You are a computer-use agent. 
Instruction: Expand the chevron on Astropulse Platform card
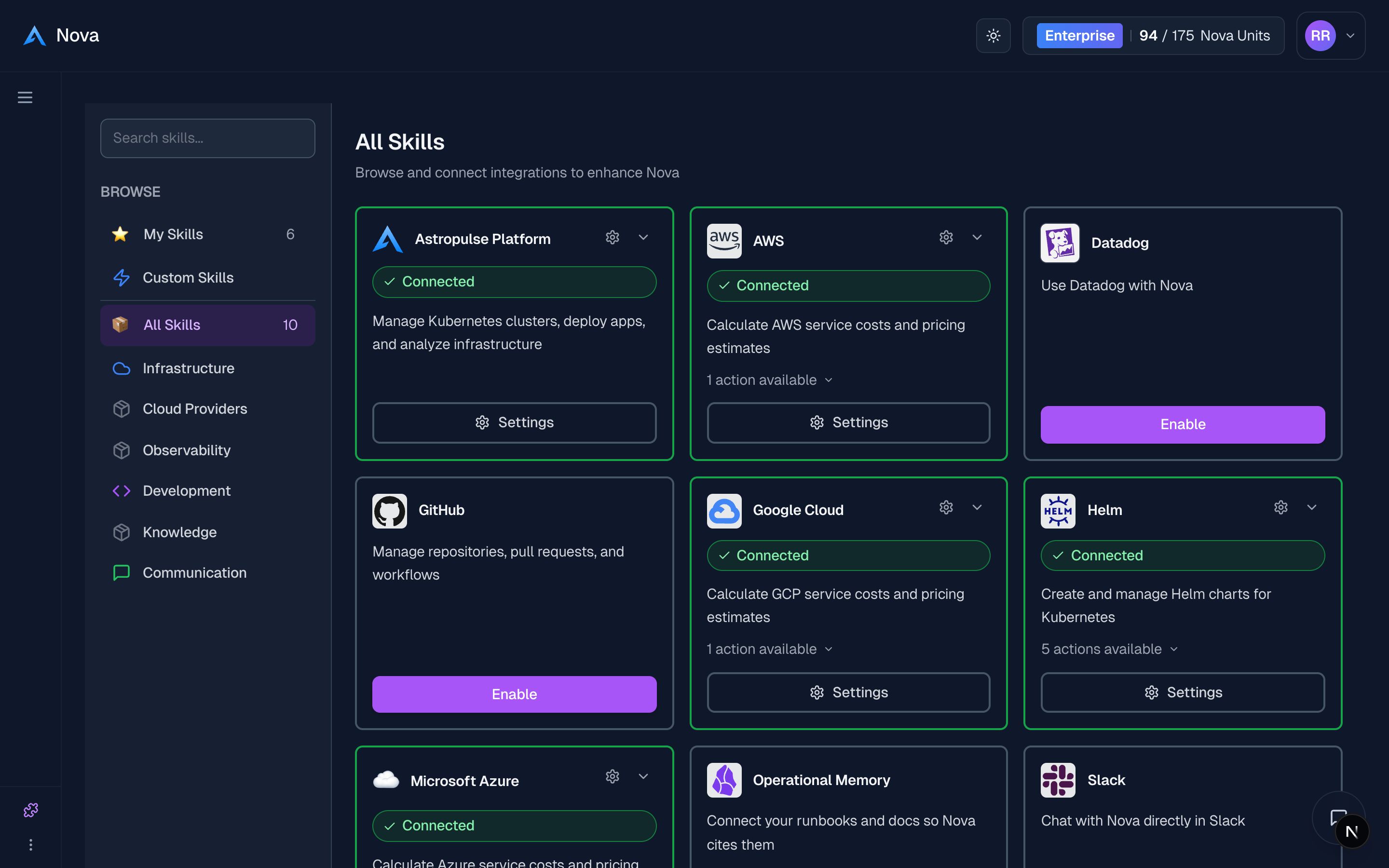pos(643,237)
